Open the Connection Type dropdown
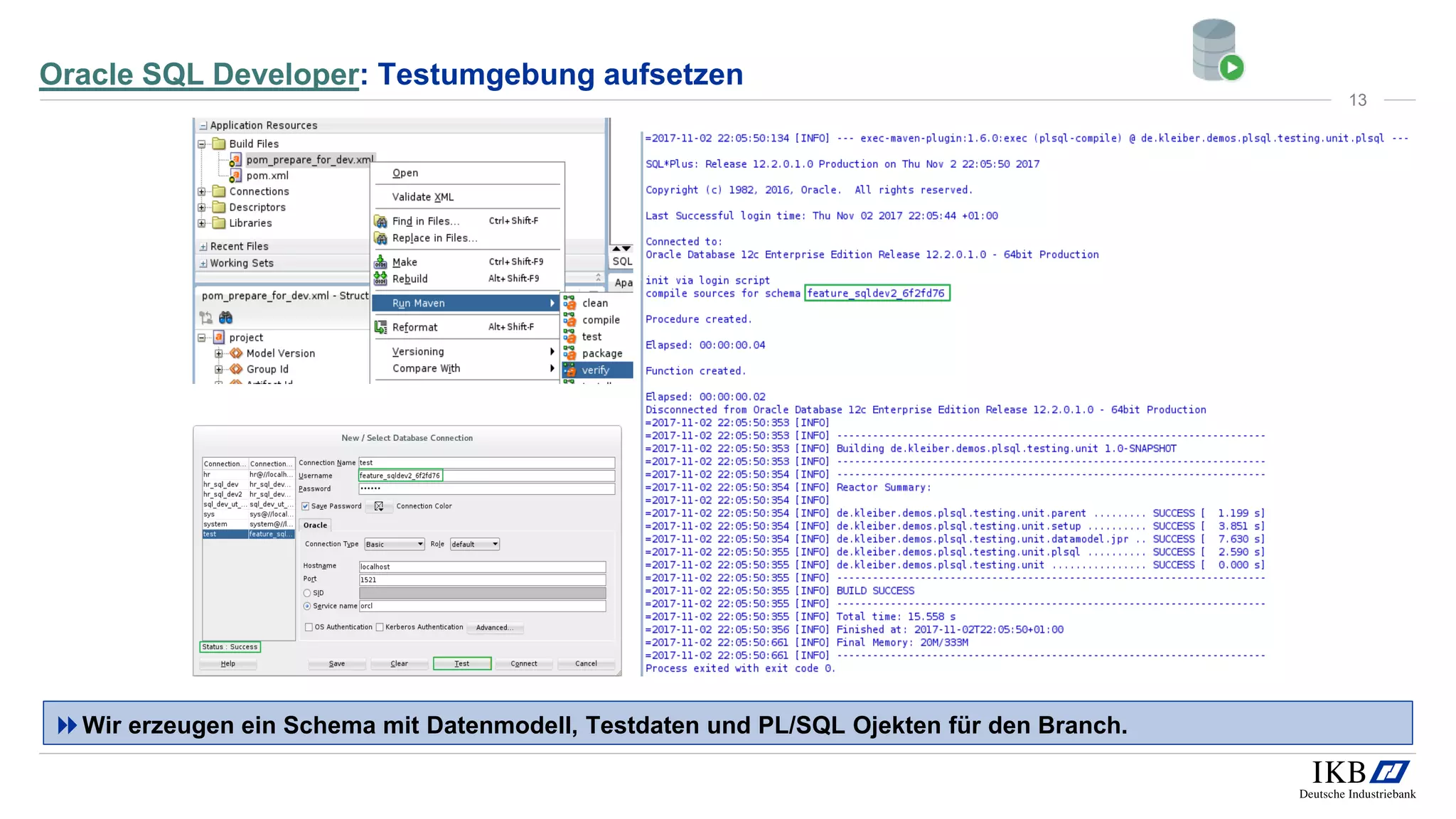 tap(395, 545)
